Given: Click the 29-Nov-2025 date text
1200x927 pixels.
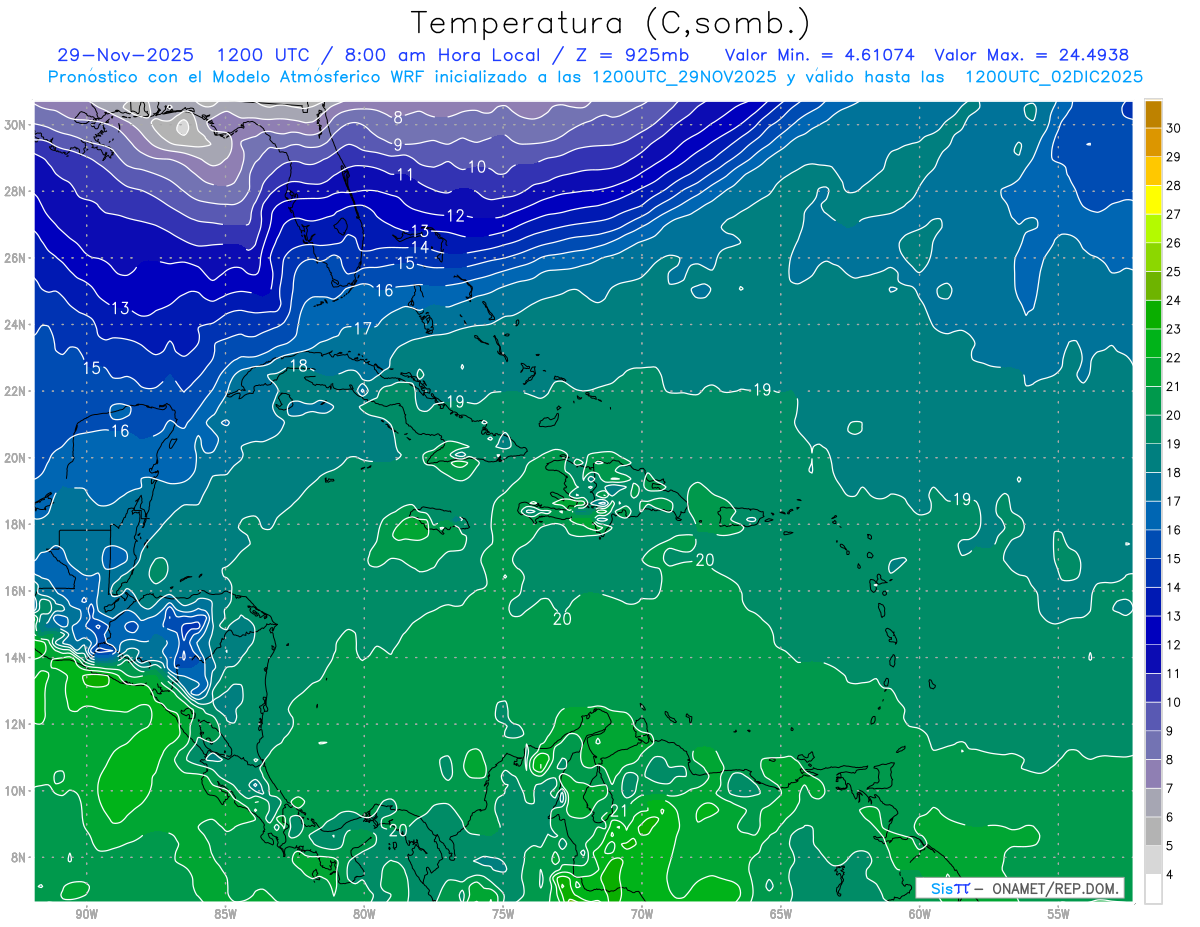Looking at the screenshot, I should (126, 55).
